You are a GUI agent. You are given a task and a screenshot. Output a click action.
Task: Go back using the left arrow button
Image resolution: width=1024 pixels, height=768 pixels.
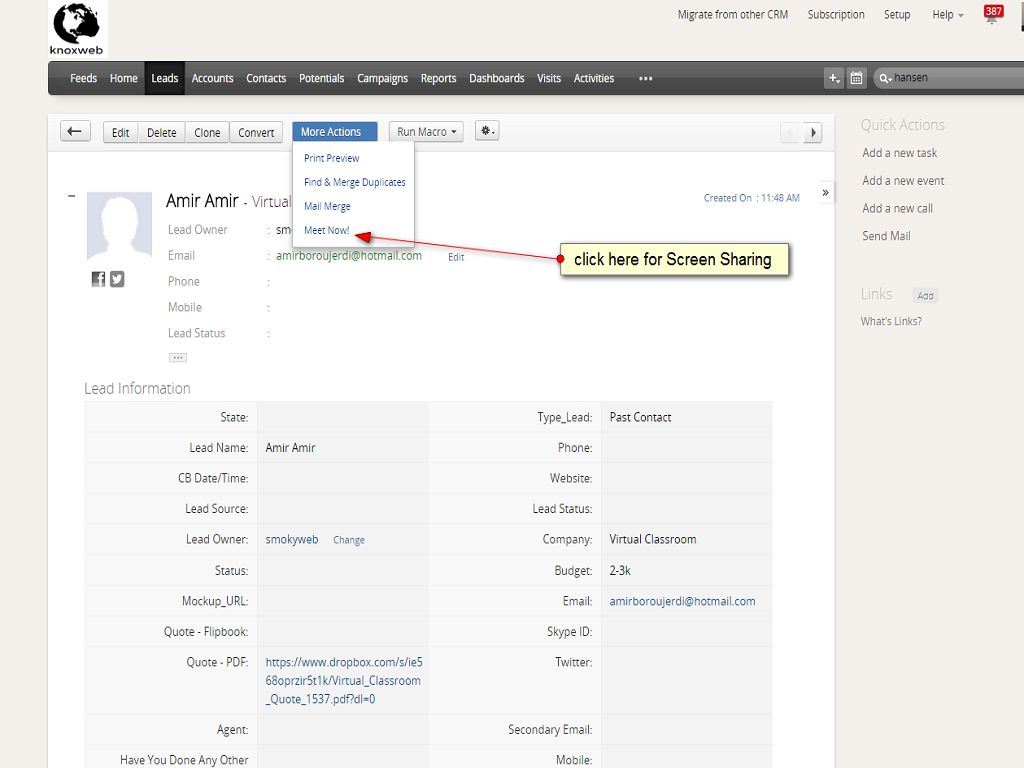pos(75,131)
